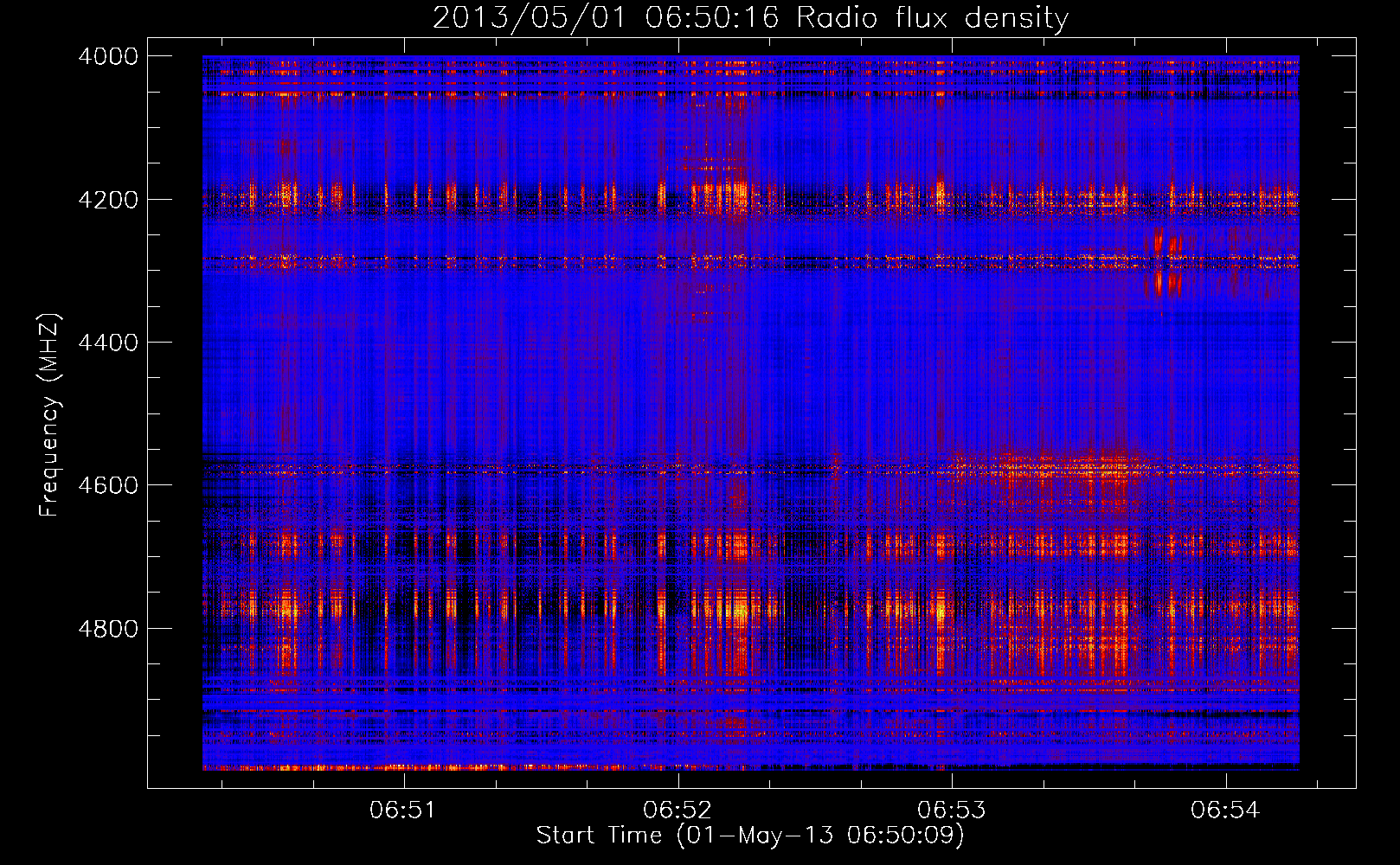Click the plot title "2013/05/01 06:50:16 Radio flux density"
The height and width of the screenshot is (865, 1400).
750,17
